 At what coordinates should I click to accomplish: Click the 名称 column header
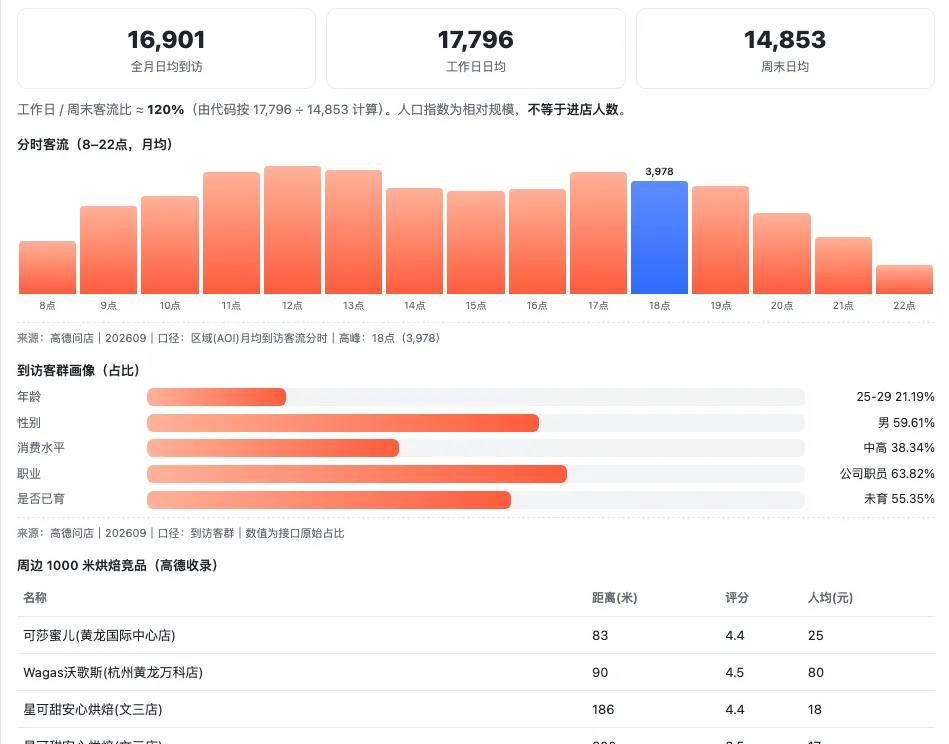point(35,598)
